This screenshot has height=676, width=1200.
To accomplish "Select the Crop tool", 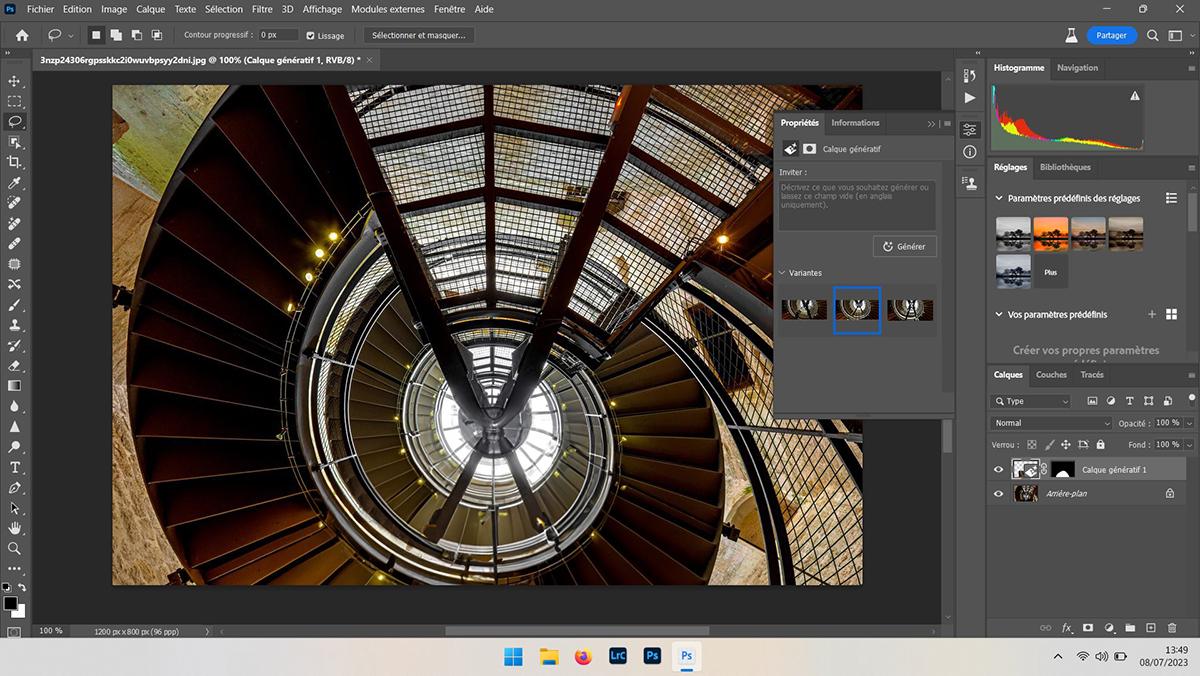I will coord(14,162).
